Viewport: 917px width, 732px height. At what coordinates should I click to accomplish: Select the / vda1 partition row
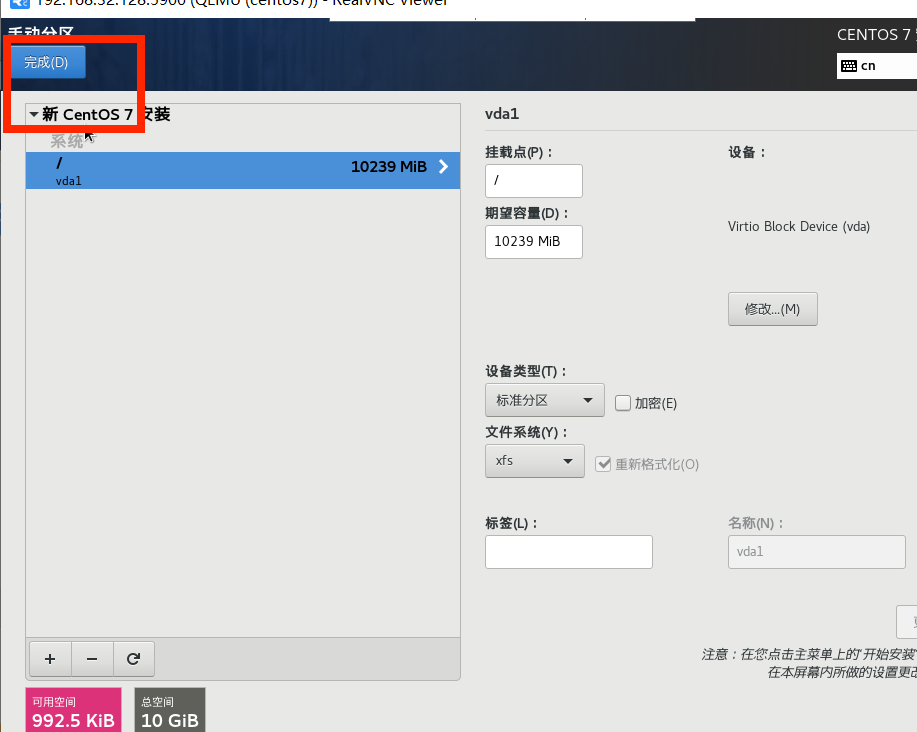click(x=243, y=170)
